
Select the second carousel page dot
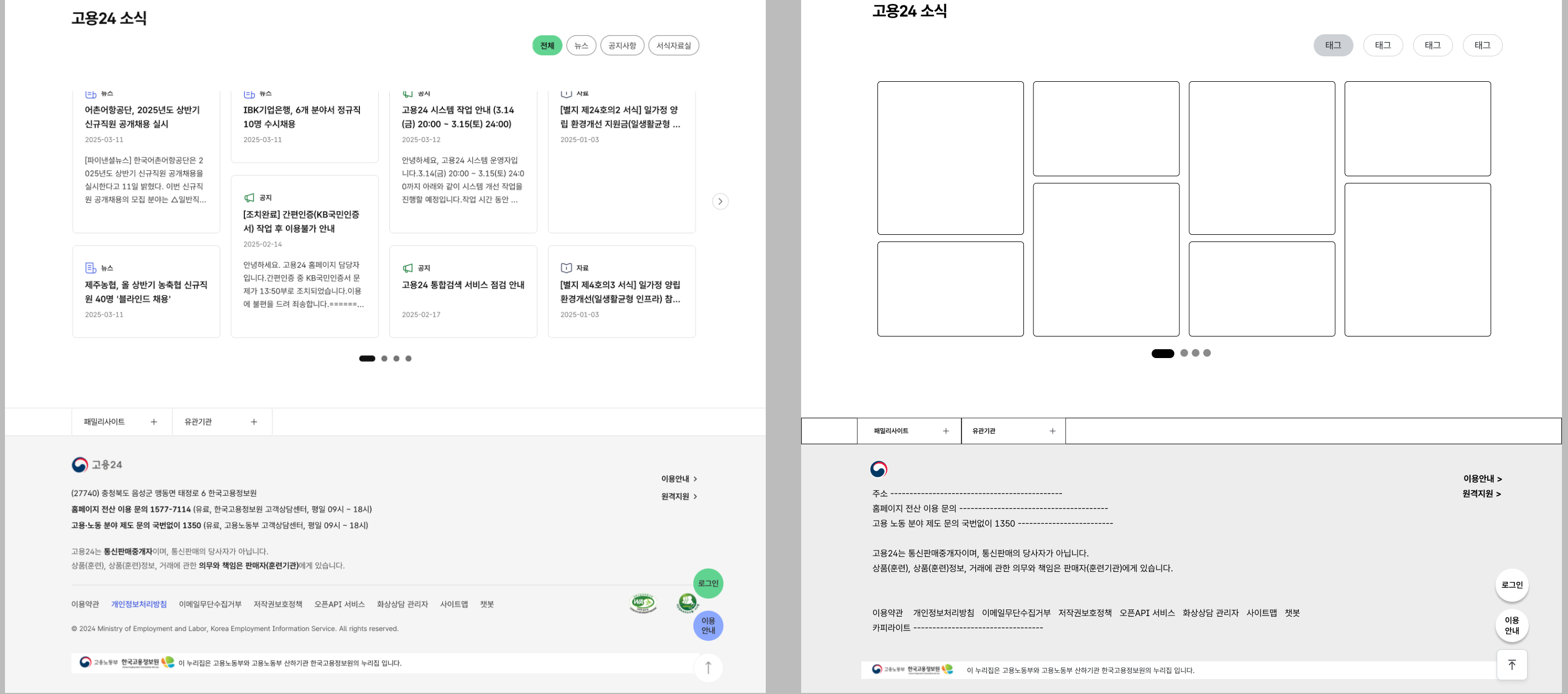point(384,358)
